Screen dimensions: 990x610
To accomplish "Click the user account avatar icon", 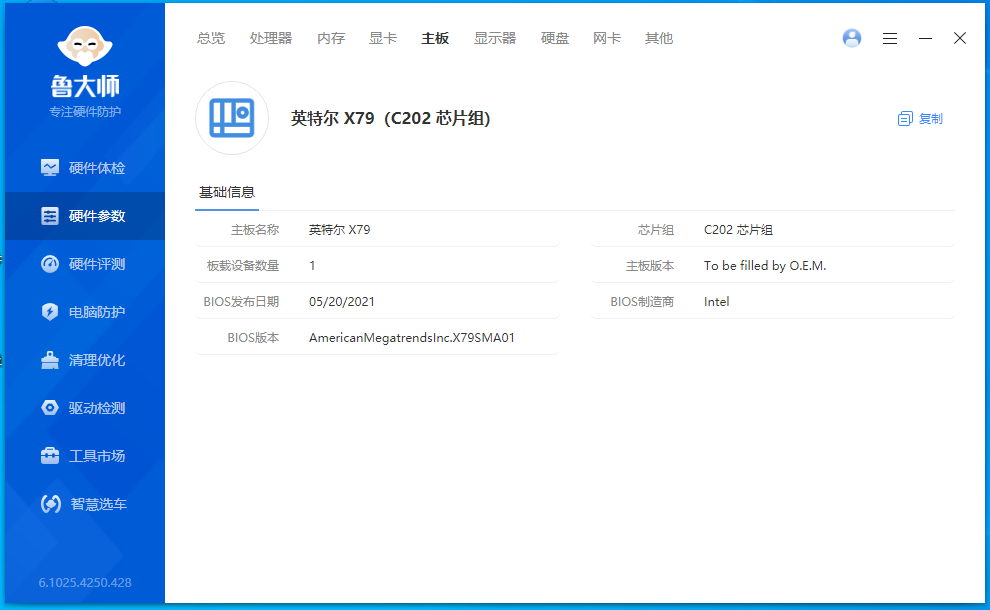I will 852,38.
